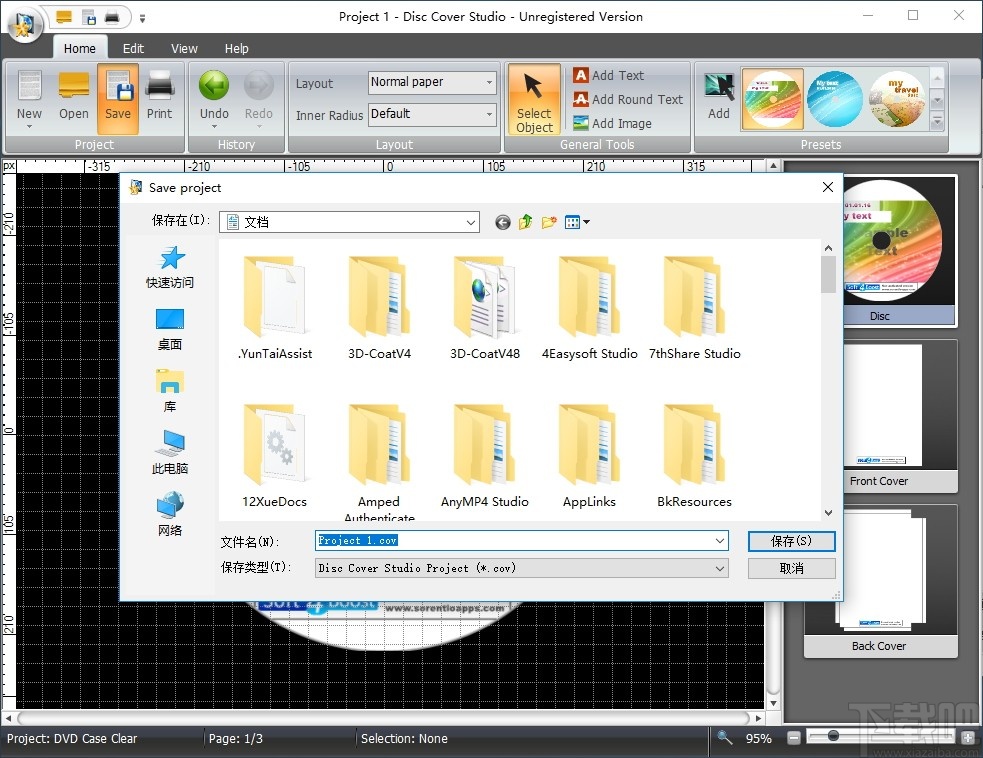The image size is (983, 758).
Task: Open the Inner Radius dropdown
Action: tap(489, 114)
